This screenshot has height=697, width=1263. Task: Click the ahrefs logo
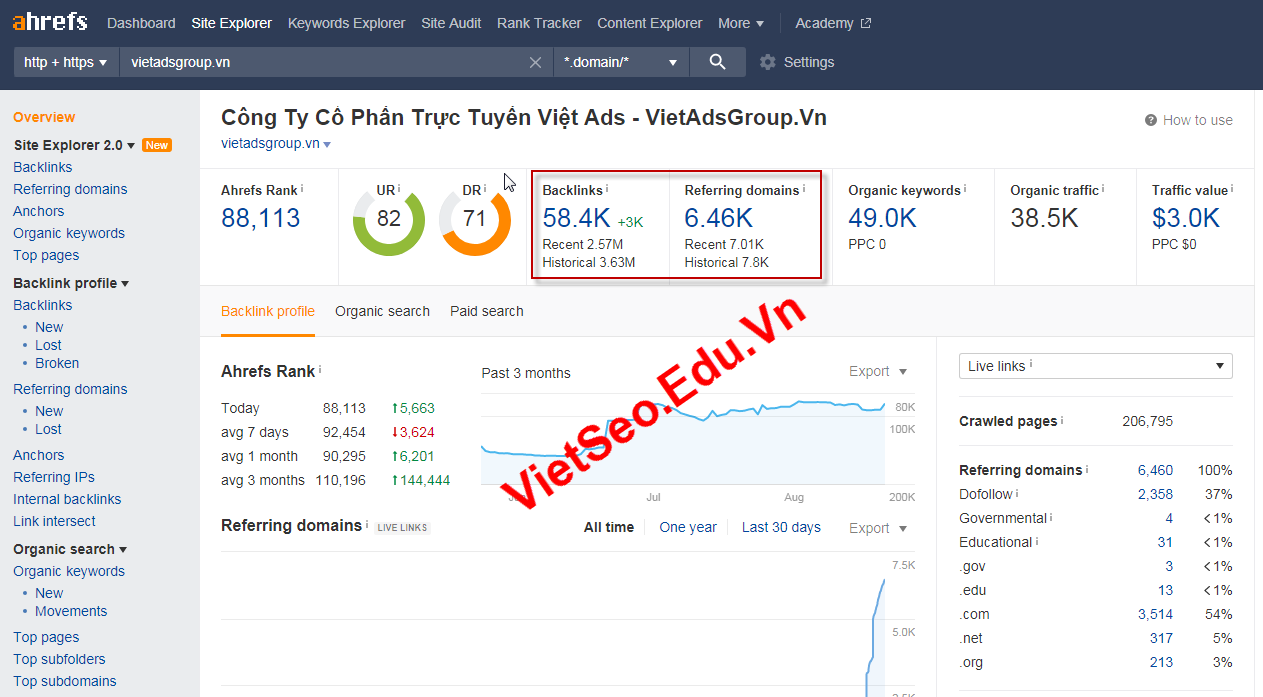click(49, 20)
